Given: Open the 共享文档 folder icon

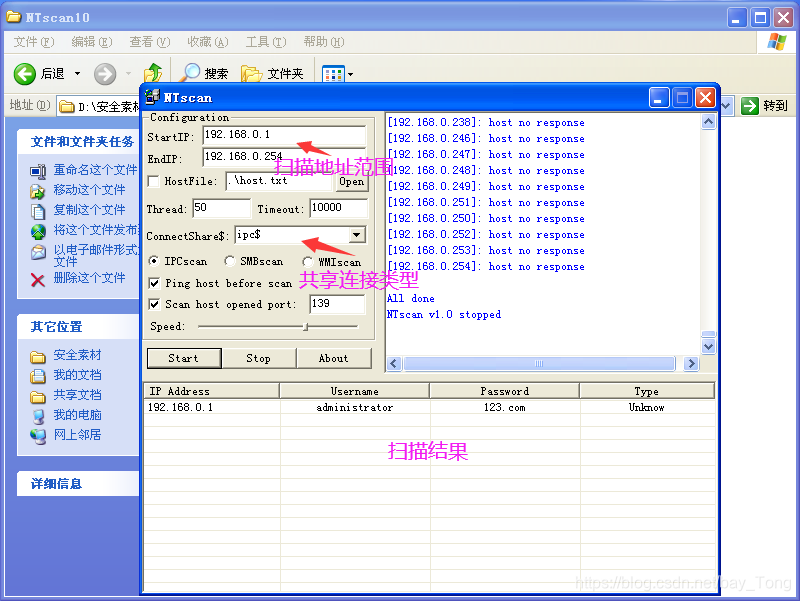Looking at the screenshot, I should [38, 396].
